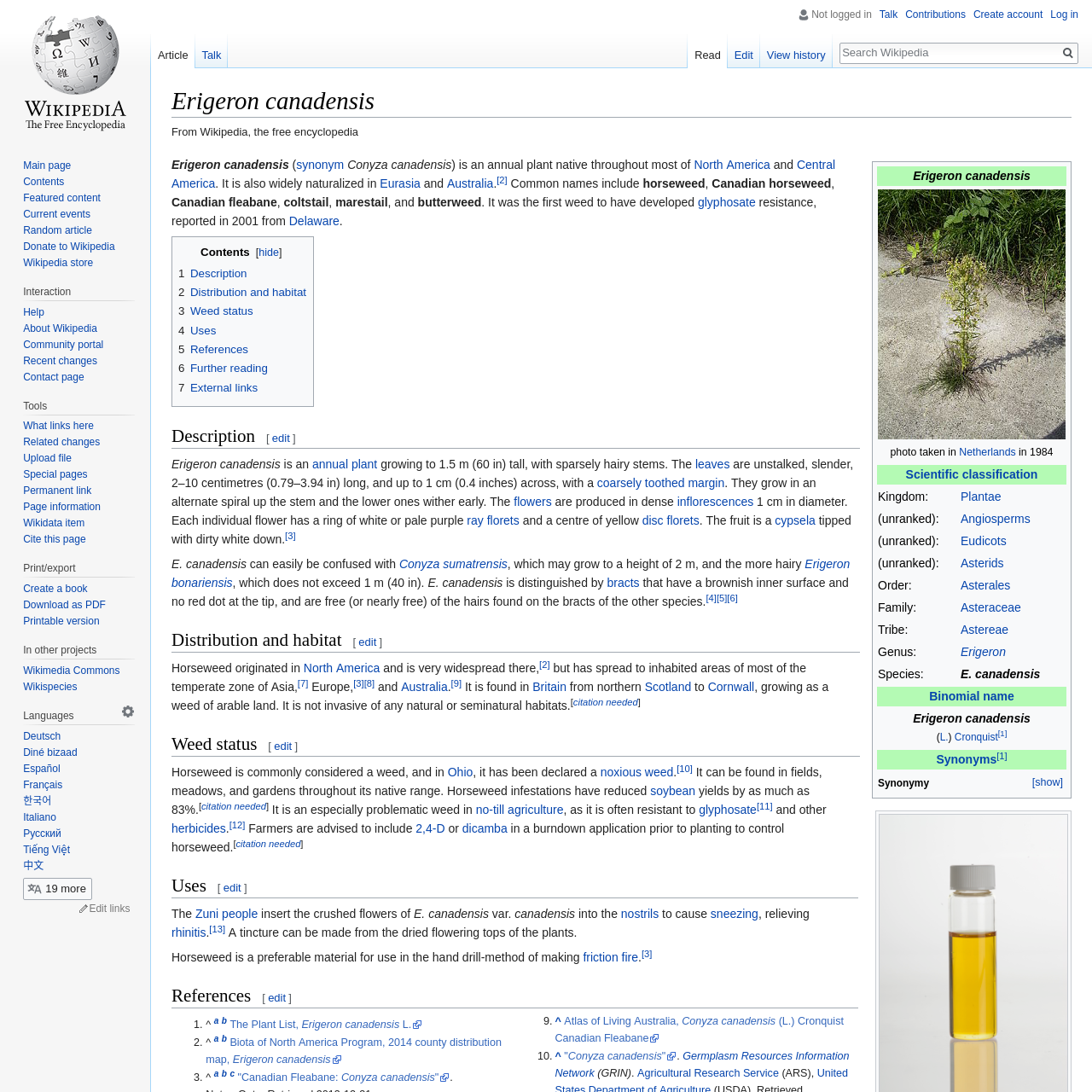Click the Log in link

[1064, 15]
